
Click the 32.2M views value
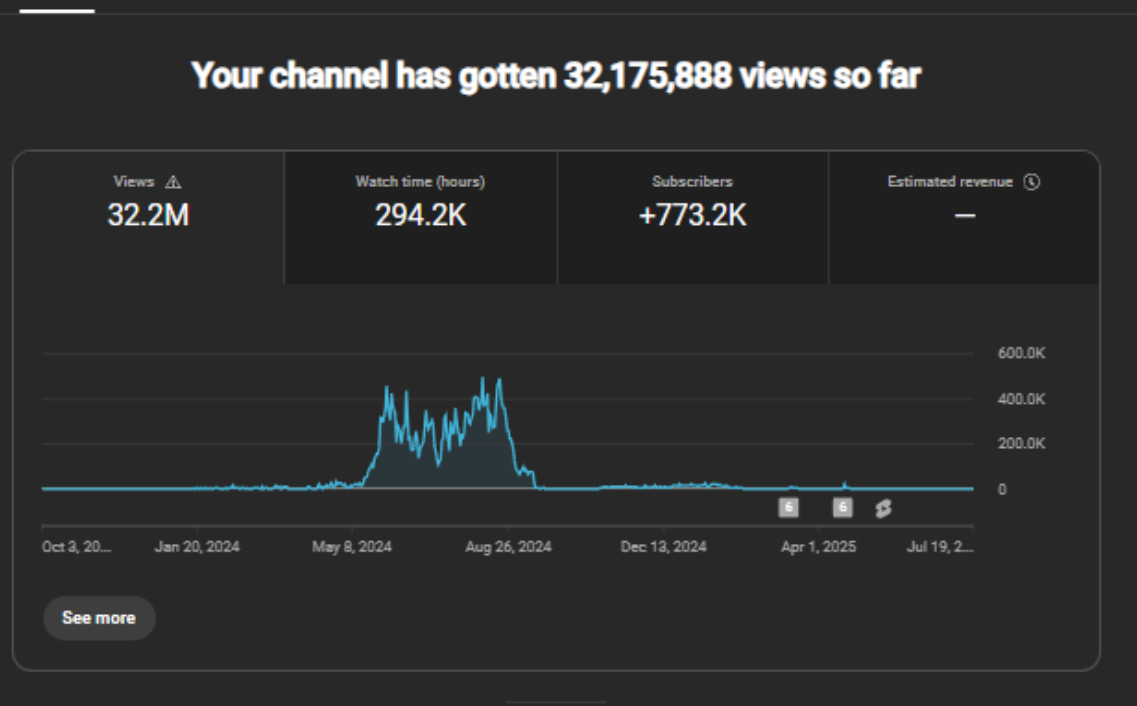(149, 215)
